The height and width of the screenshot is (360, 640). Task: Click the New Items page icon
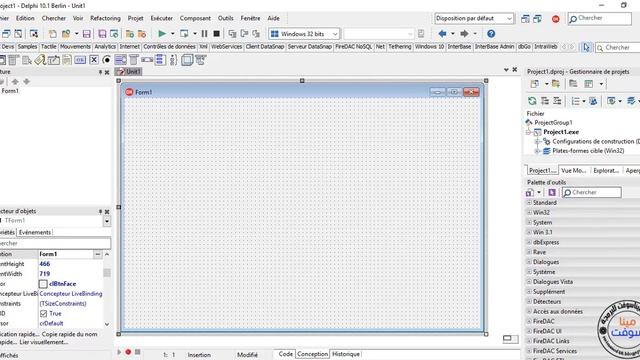[53, 34]
